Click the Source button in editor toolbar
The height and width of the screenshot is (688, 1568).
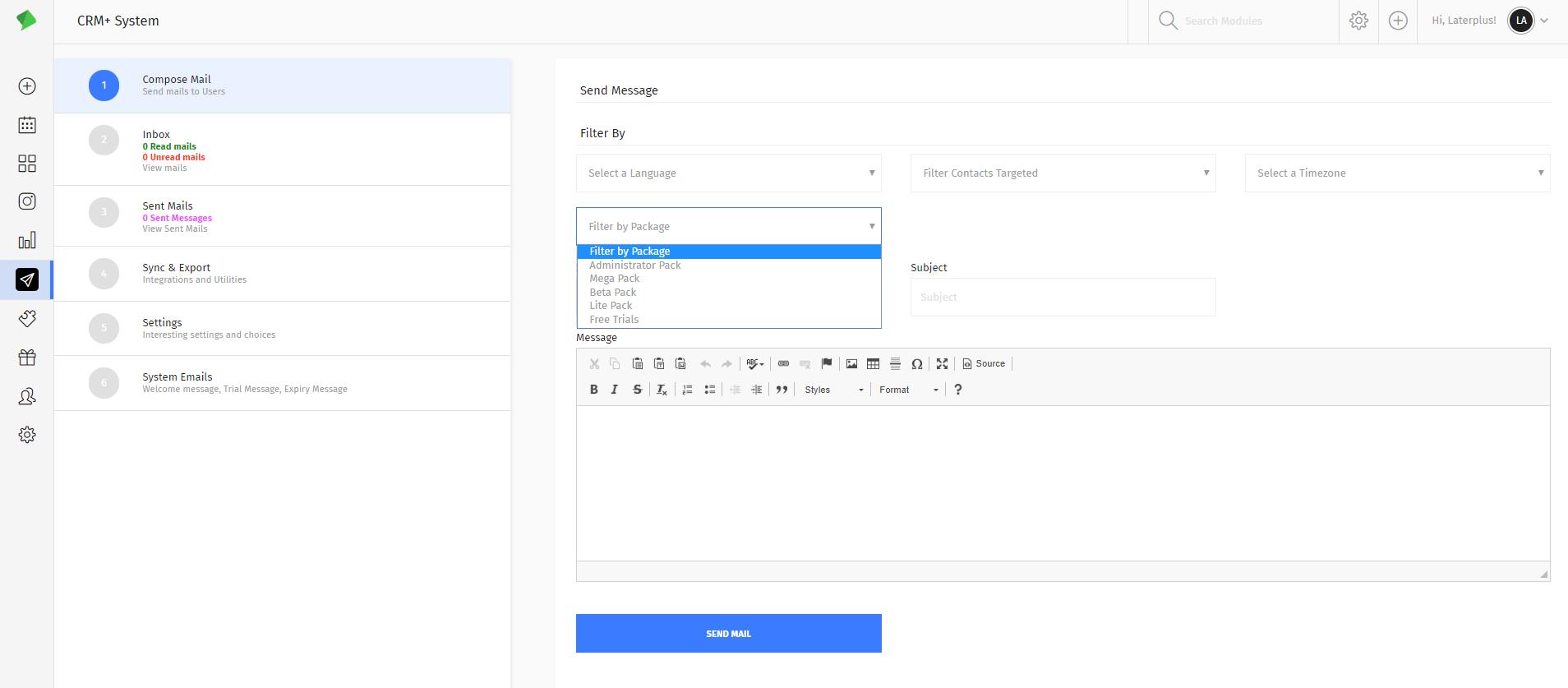pyautogui.click(x=984, y=363)
